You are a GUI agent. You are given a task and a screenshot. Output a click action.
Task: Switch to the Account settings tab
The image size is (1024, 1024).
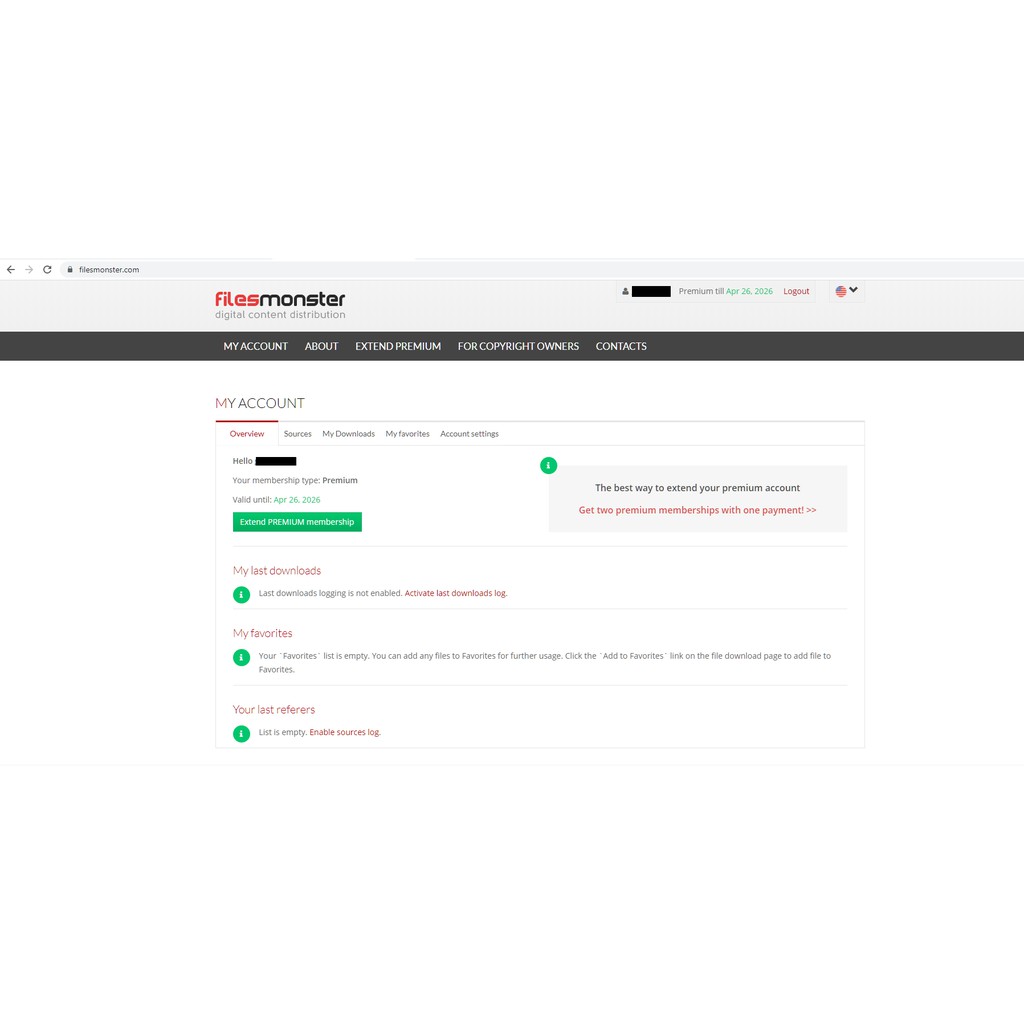(x=469, y=434)
